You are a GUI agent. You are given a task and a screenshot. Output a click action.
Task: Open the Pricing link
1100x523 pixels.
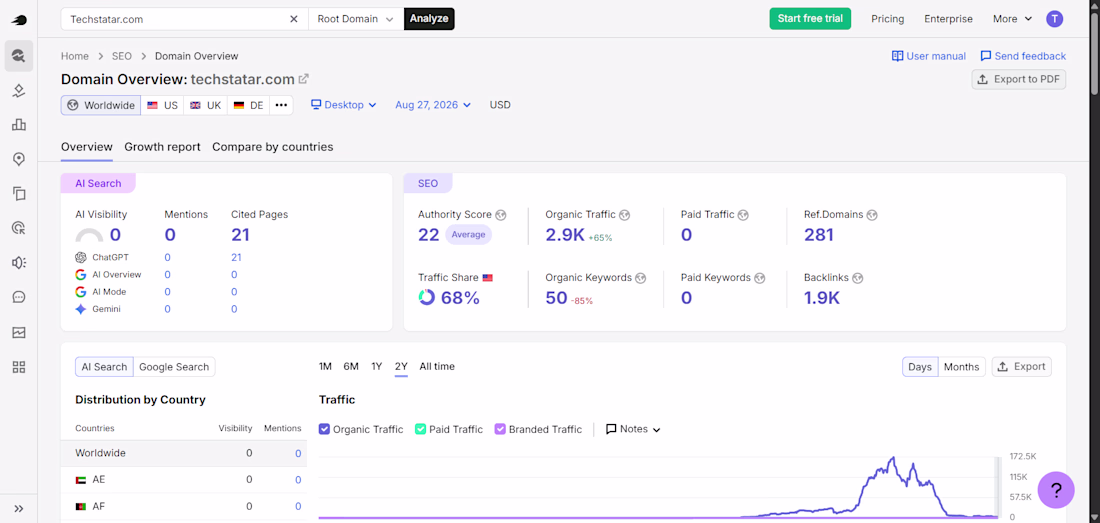tap(887, 19)
